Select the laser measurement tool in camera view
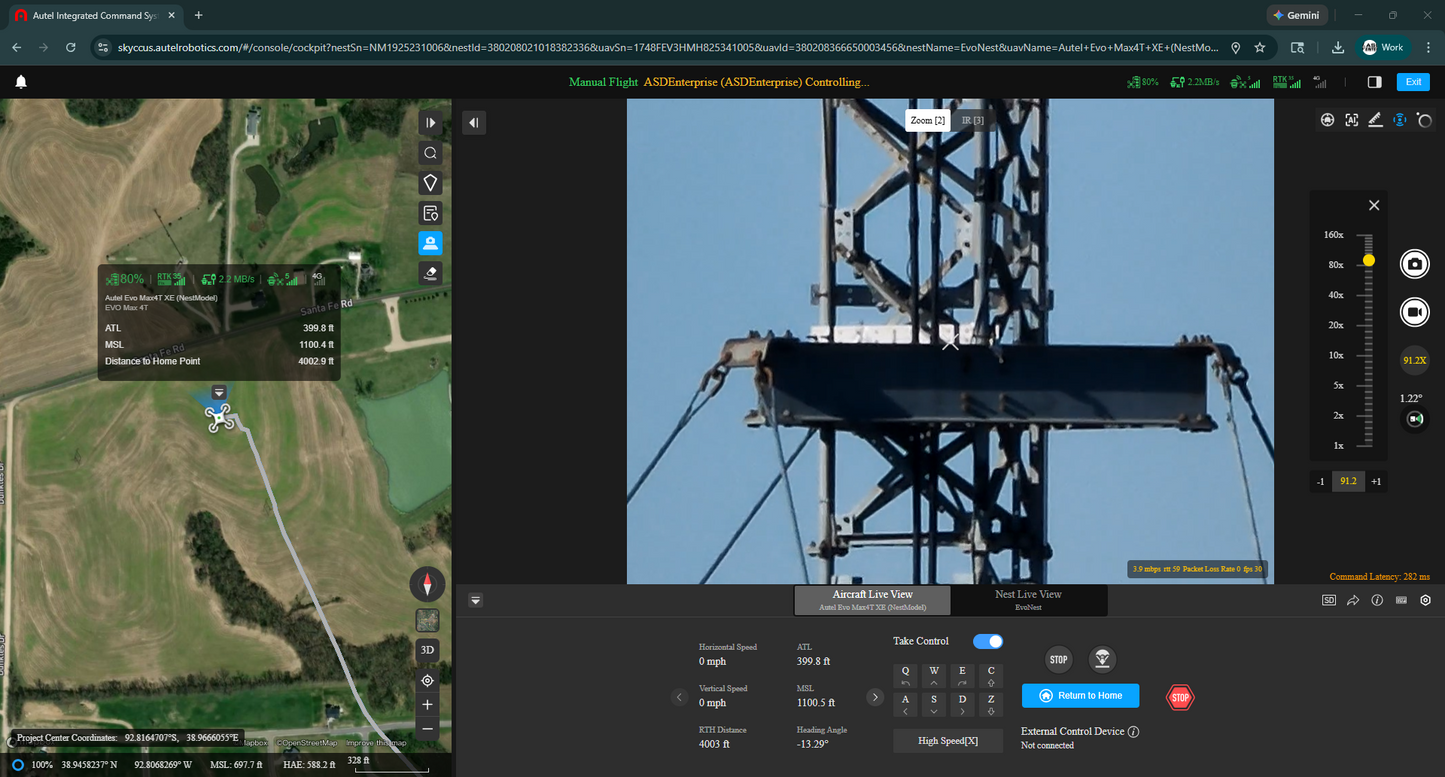Viewport: 1445px width, 777px height. point(1375,119)
